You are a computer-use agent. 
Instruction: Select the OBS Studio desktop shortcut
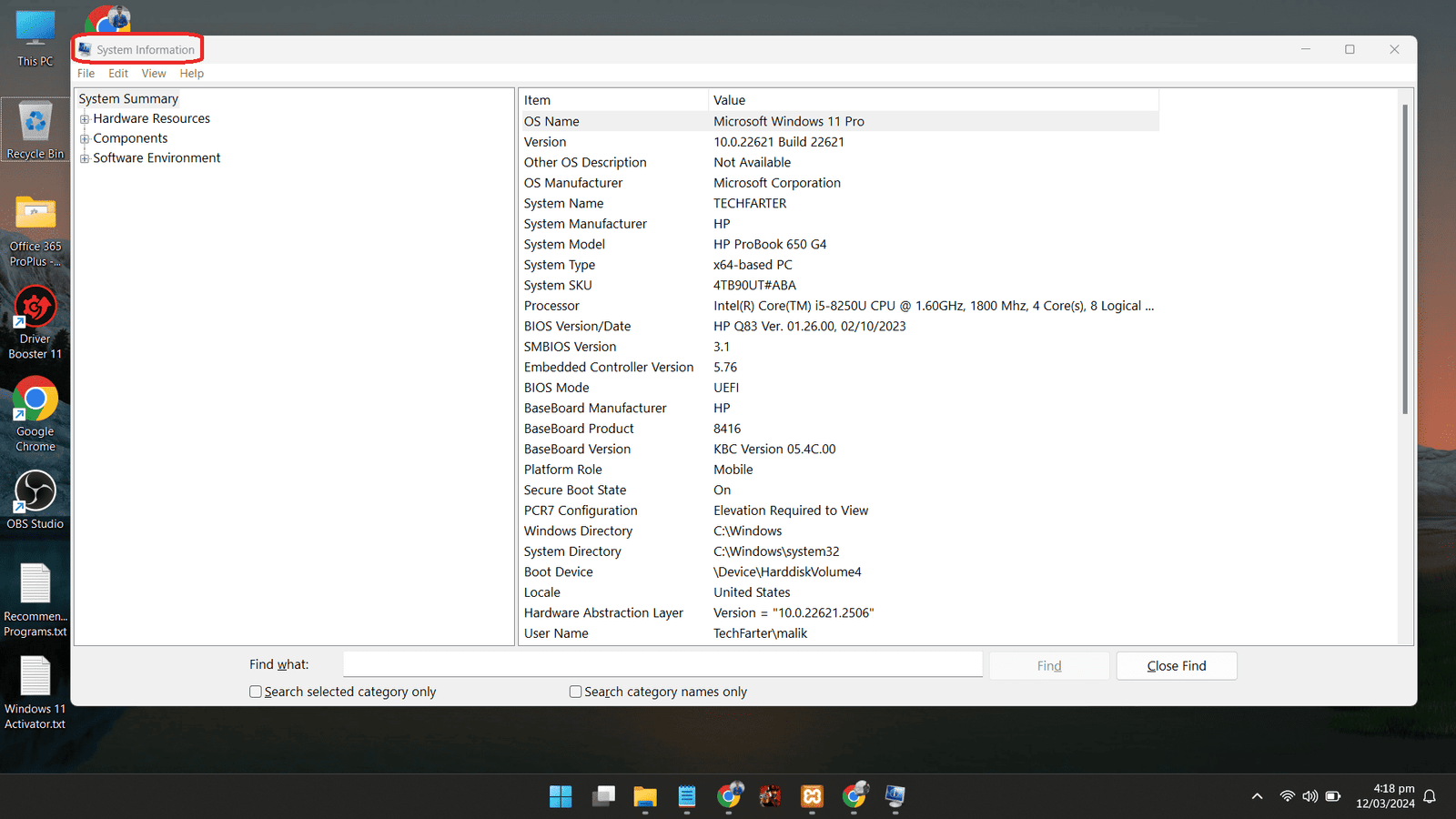click(x=35, y=499)
